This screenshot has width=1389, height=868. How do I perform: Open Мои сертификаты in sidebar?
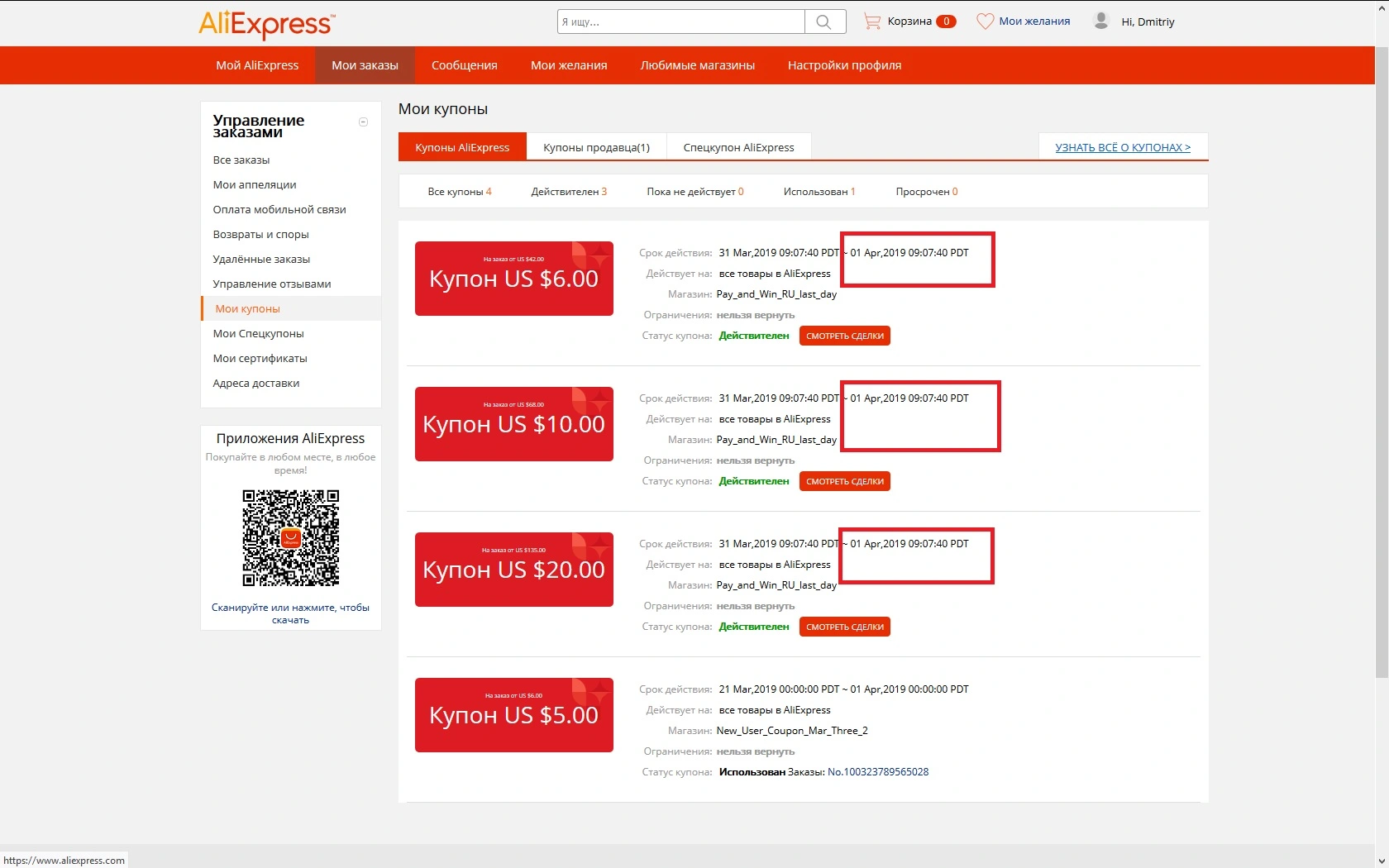tap(260, 359)
